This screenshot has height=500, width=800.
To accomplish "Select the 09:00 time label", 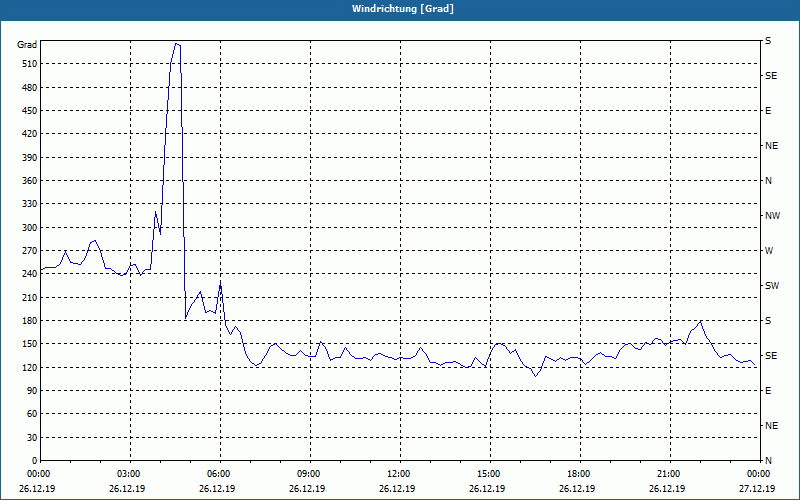I will coord(310,474).
